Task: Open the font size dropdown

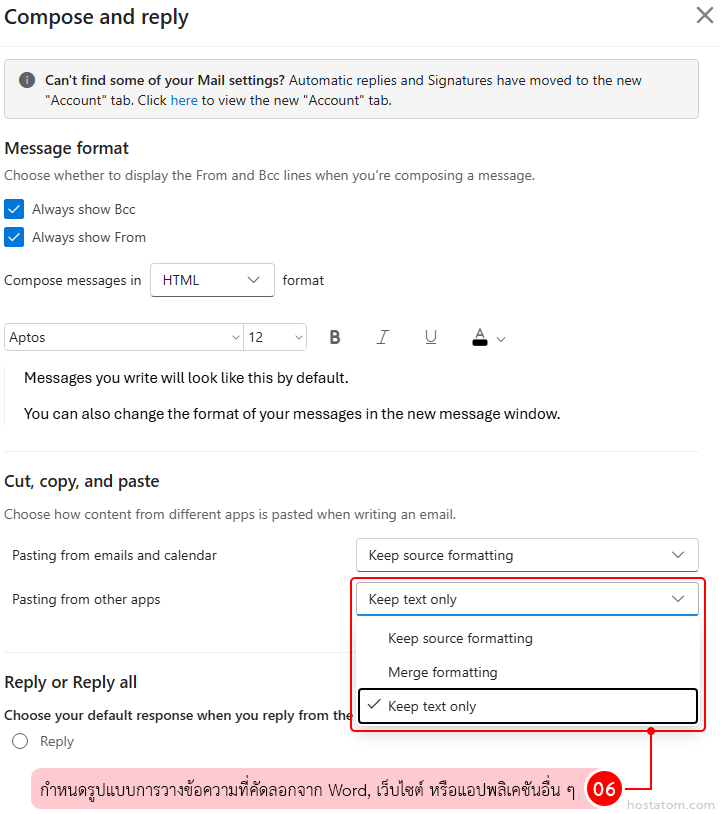Action: pyautogui.click(x=275, y=337)
